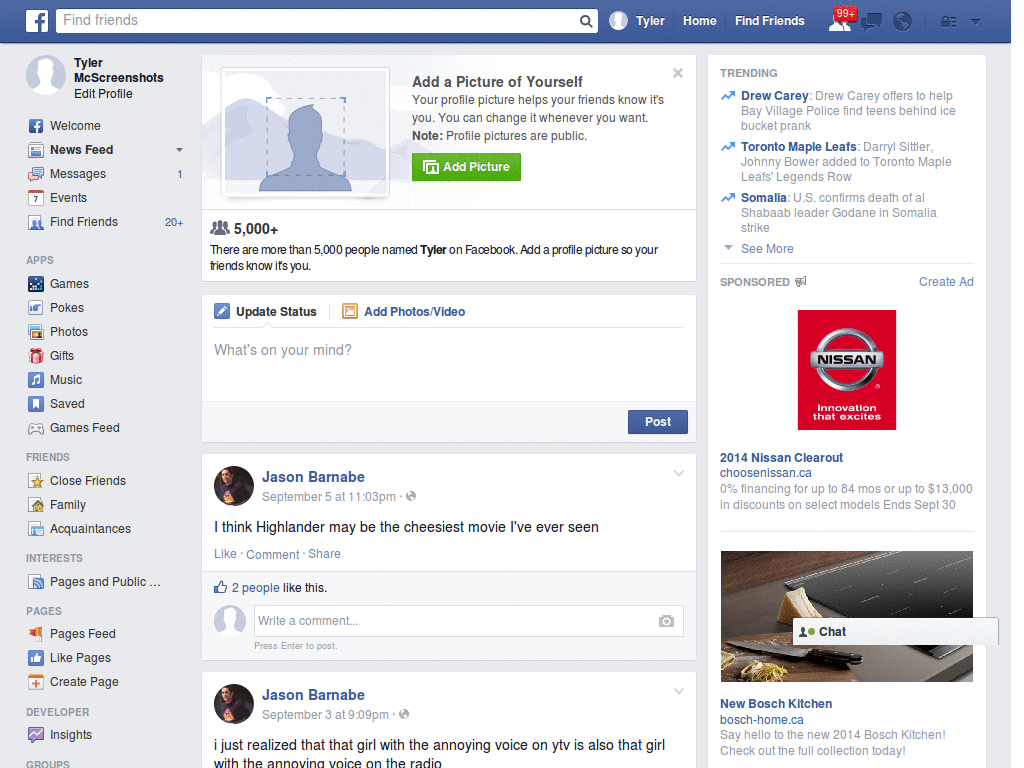Image resolution: width=1024 pixels, height=768 pixels.
Task: Click the search magnifier icon
Action: click(x=586, y=21)
